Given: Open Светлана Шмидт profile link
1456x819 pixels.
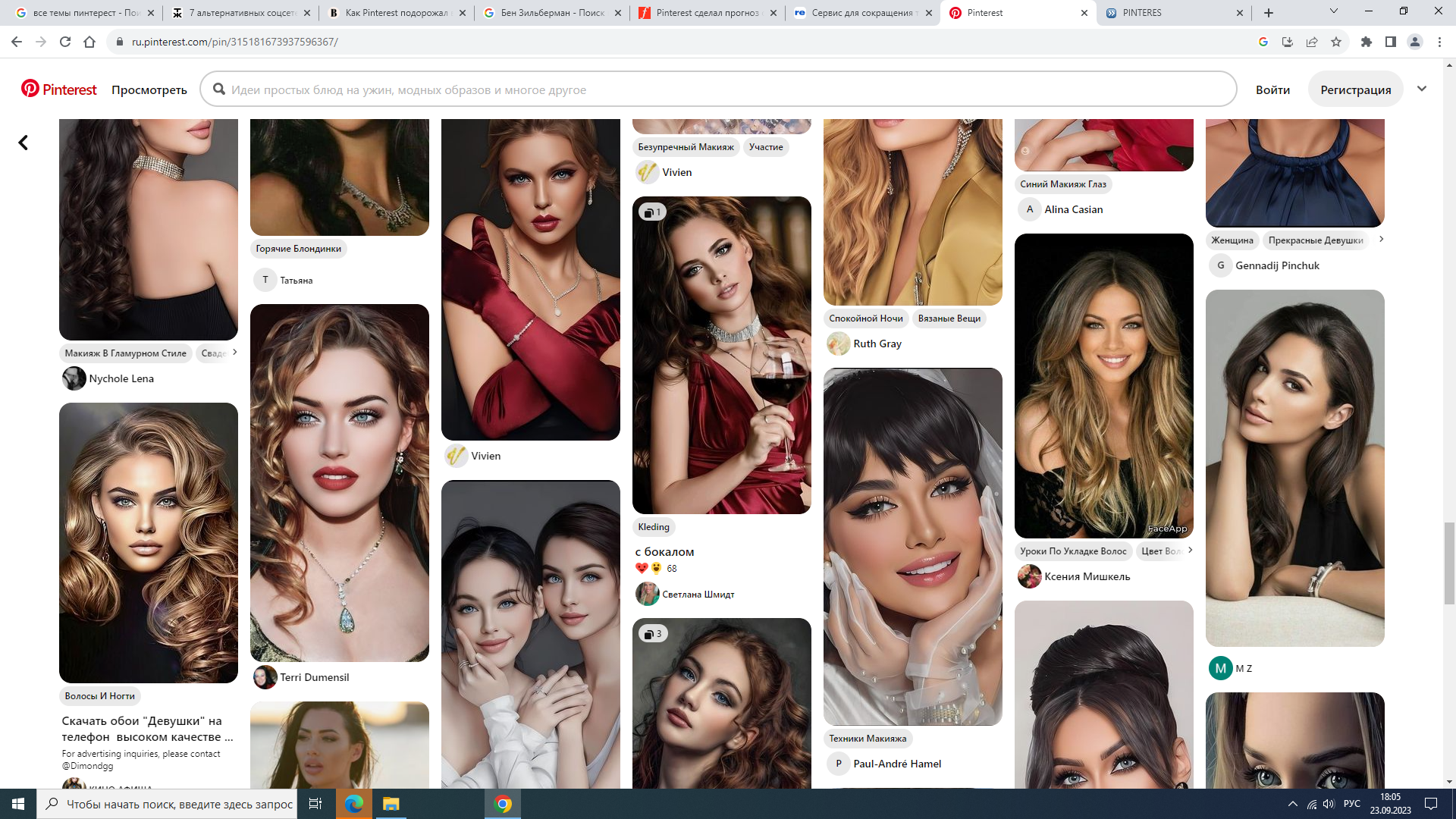Looking at the screenshot, I should 698,595.
